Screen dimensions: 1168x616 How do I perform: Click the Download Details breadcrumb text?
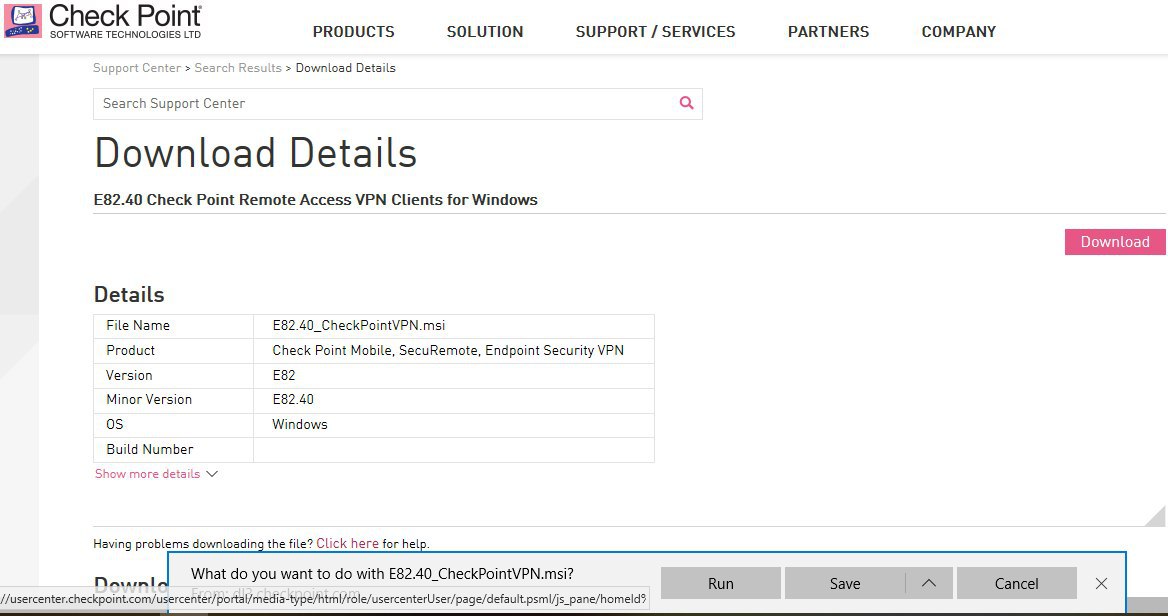point(346,68)
